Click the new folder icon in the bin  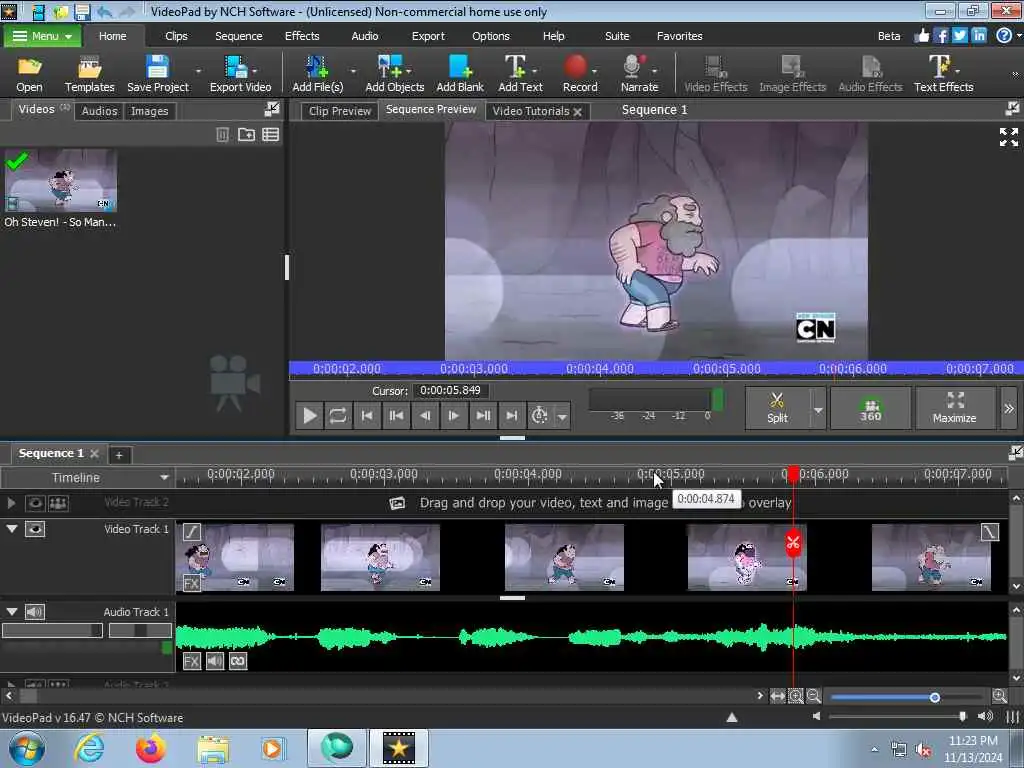click(x=246, y=135)
